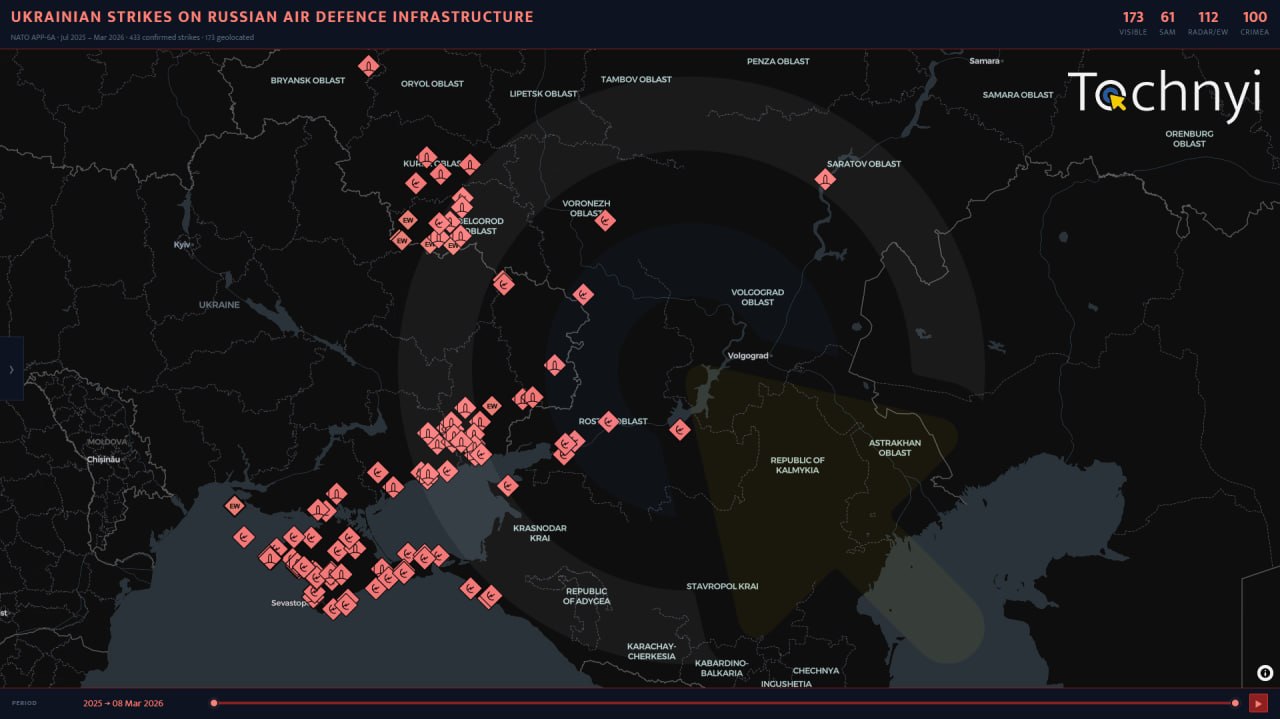
Task: Select the radar marker in Saratov Oblast
Action: coord(825,179)
